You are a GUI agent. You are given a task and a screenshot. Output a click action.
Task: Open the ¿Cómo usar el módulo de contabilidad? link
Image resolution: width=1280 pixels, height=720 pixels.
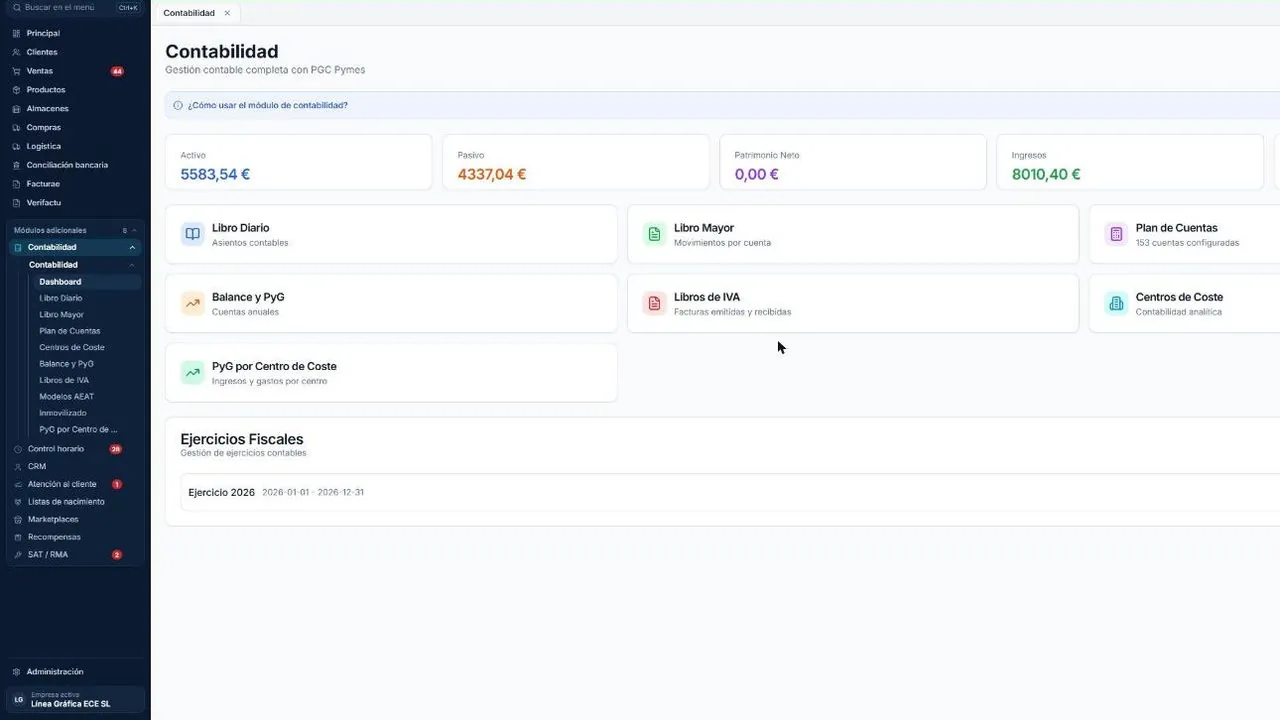[268, 105]
